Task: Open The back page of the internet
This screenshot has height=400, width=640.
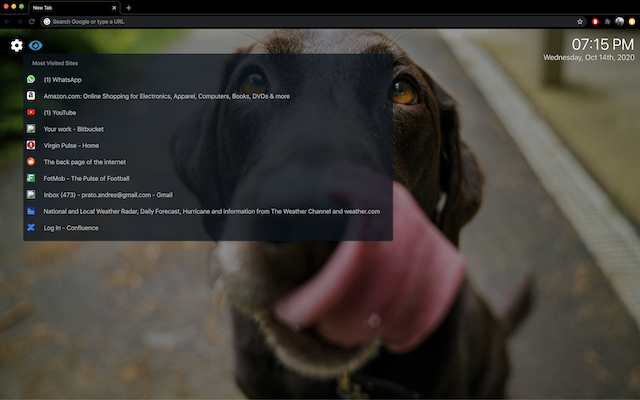Action: point(84,162)
